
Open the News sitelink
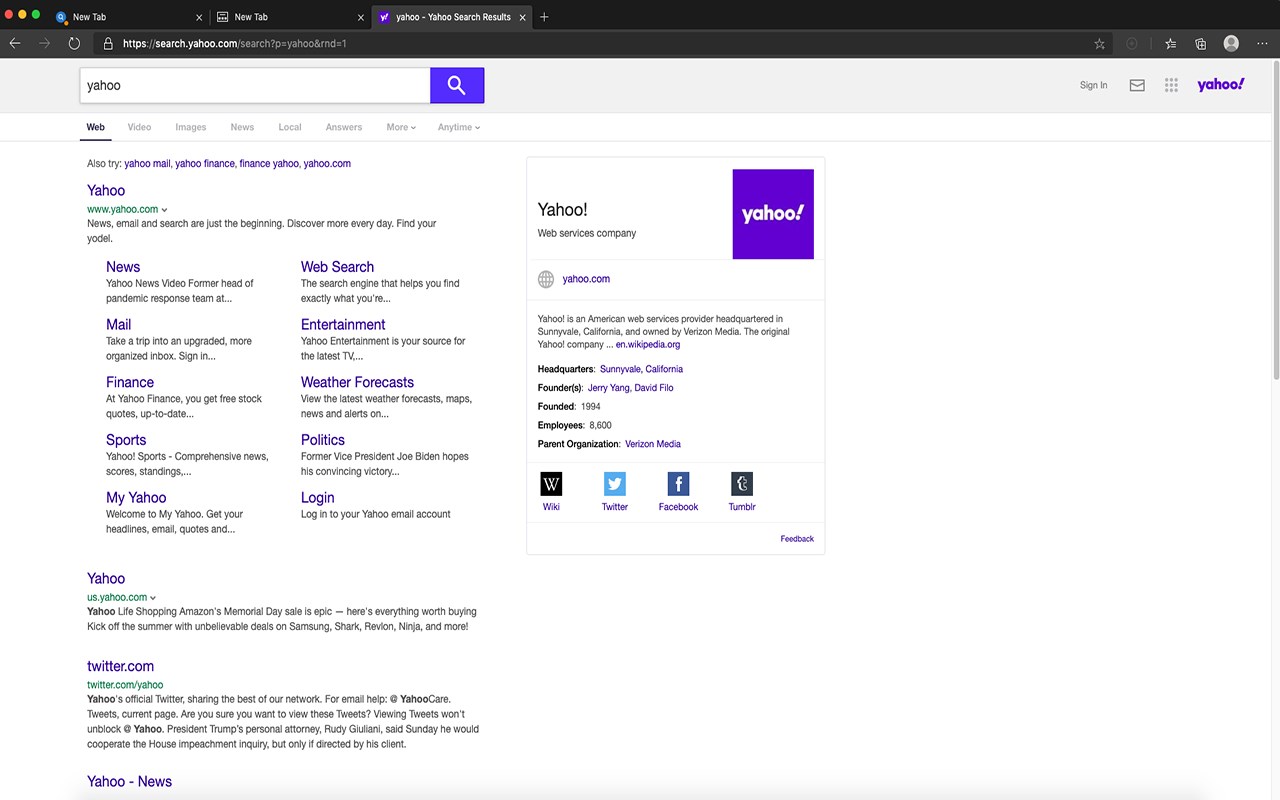[x=123, y=267]
